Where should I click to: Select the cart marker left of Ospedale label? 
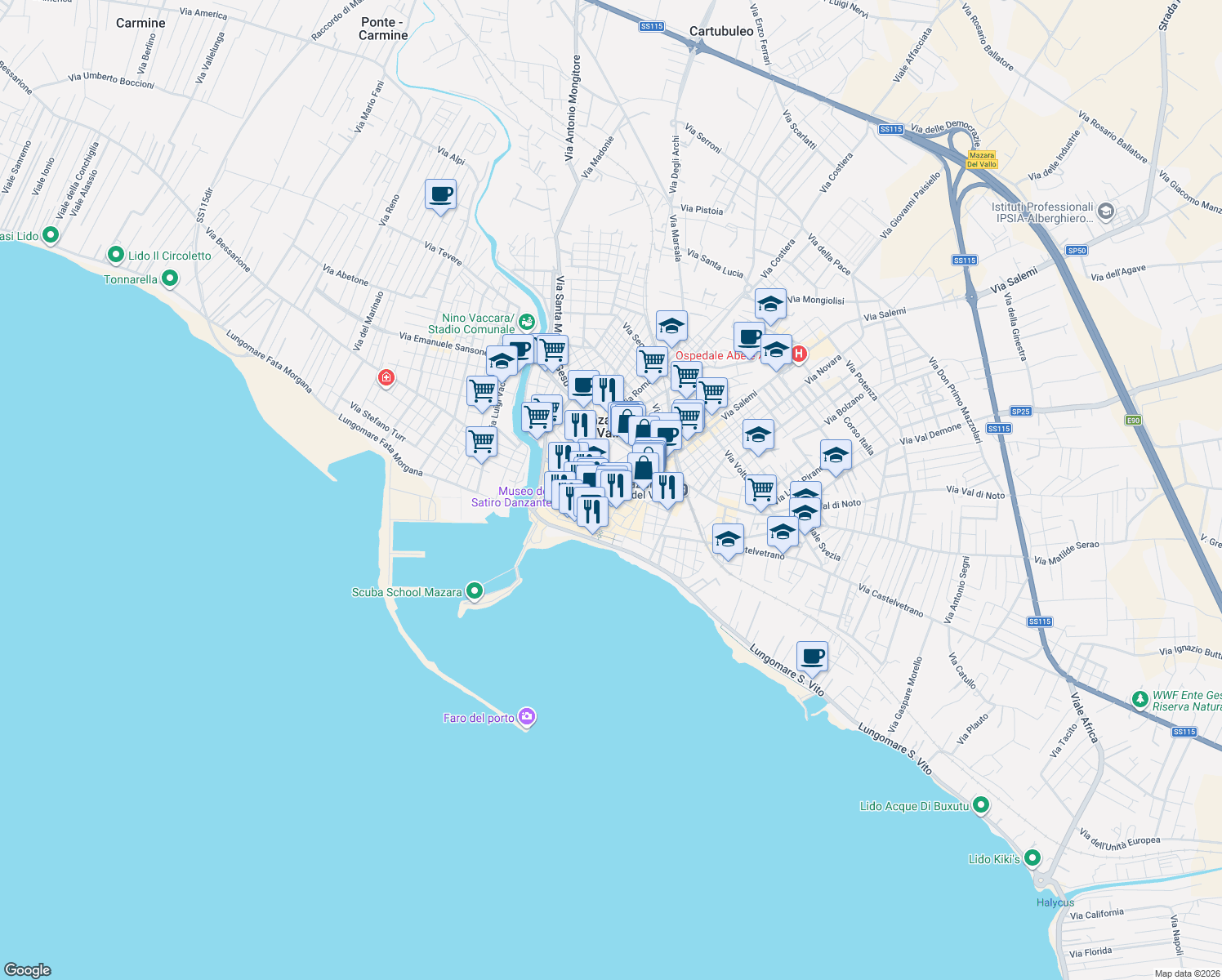[x=652, y=363]
